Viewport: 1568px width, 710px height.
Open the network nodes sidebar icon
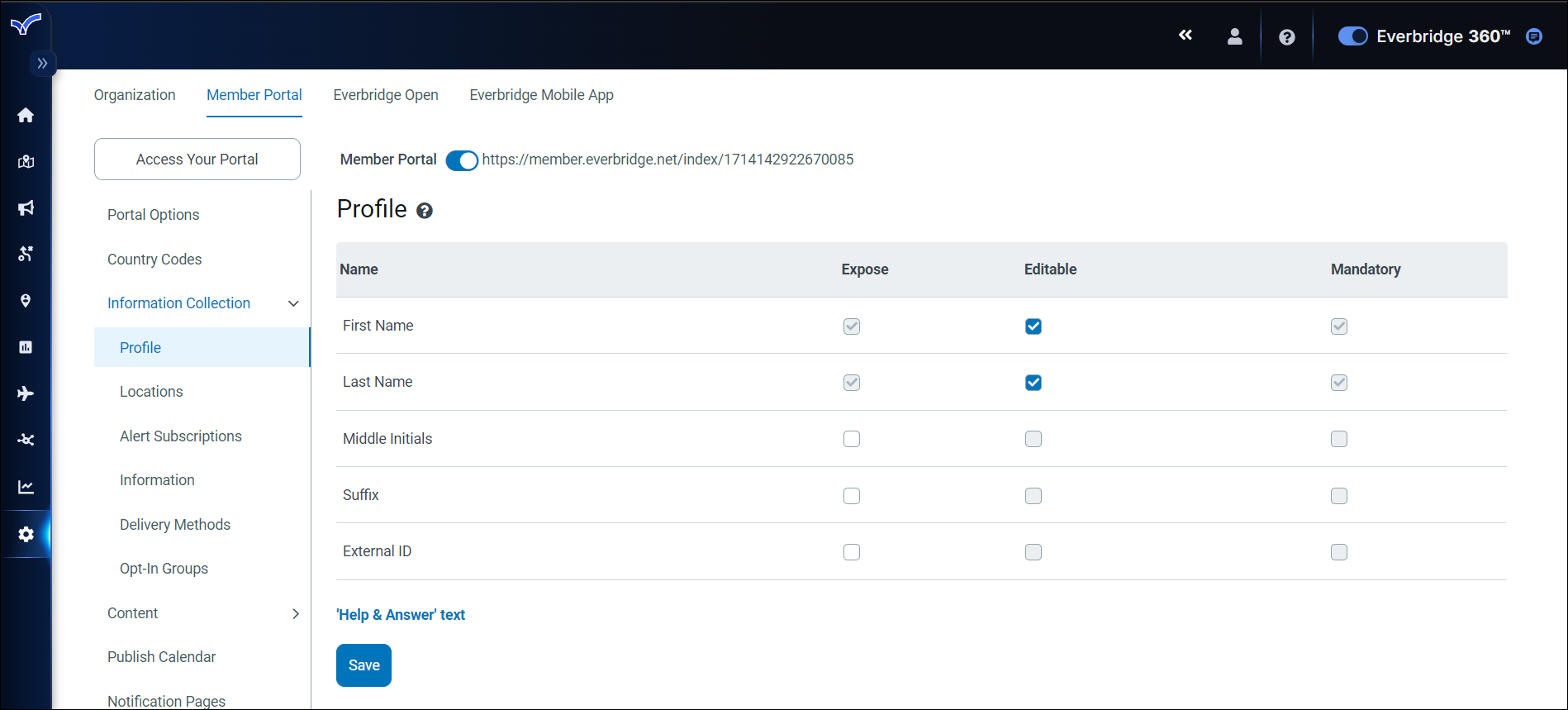click(x=26, y=440)
